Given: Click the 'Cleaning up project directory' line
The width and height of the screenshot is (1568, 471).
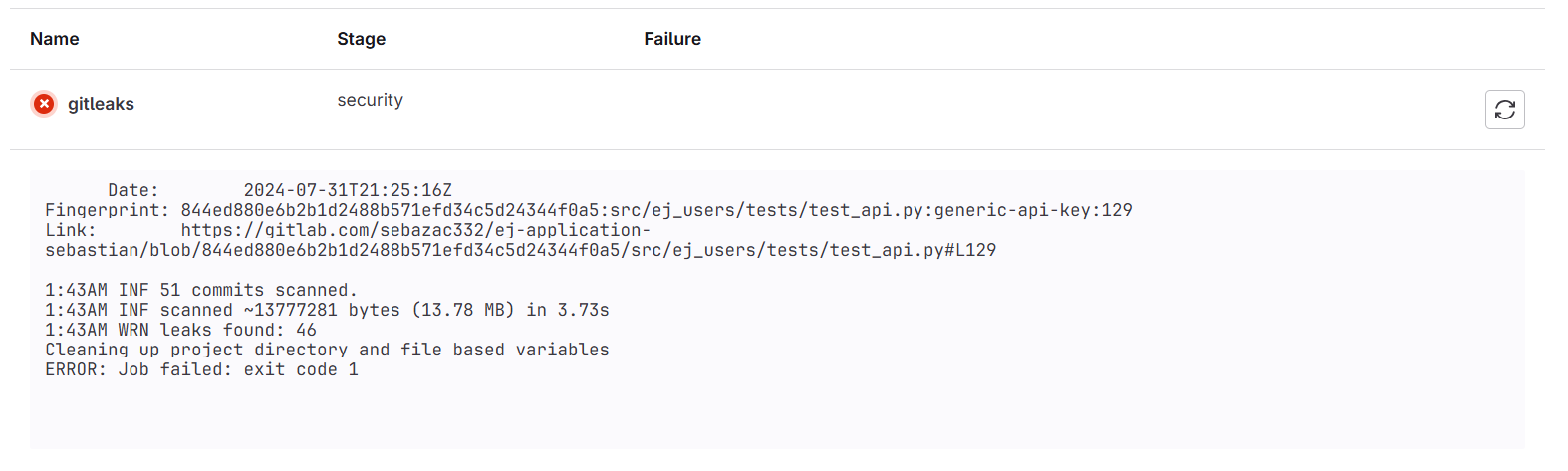Looking at the screenshot, I should (327, 350).
